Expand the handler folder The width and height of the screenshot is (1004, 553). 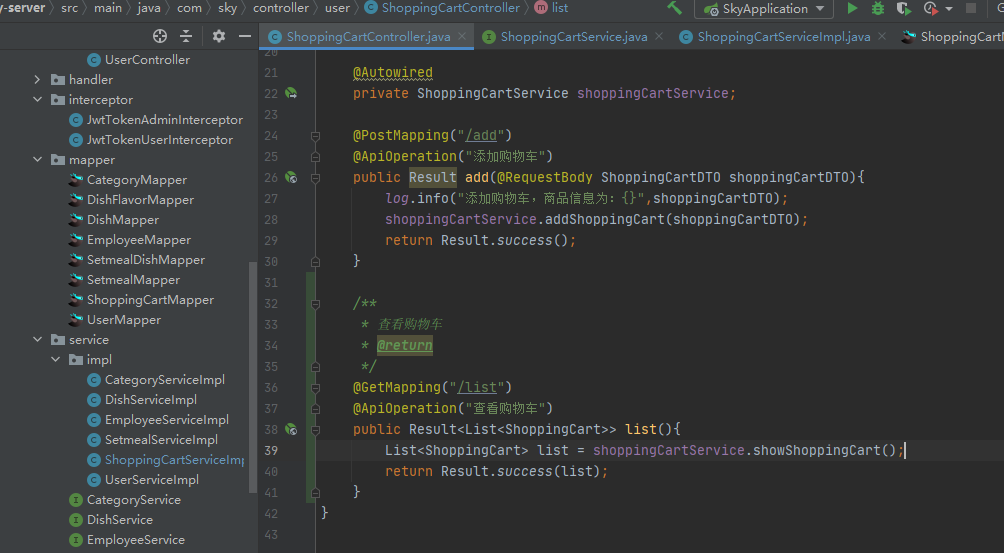click(x=37, y=79)
